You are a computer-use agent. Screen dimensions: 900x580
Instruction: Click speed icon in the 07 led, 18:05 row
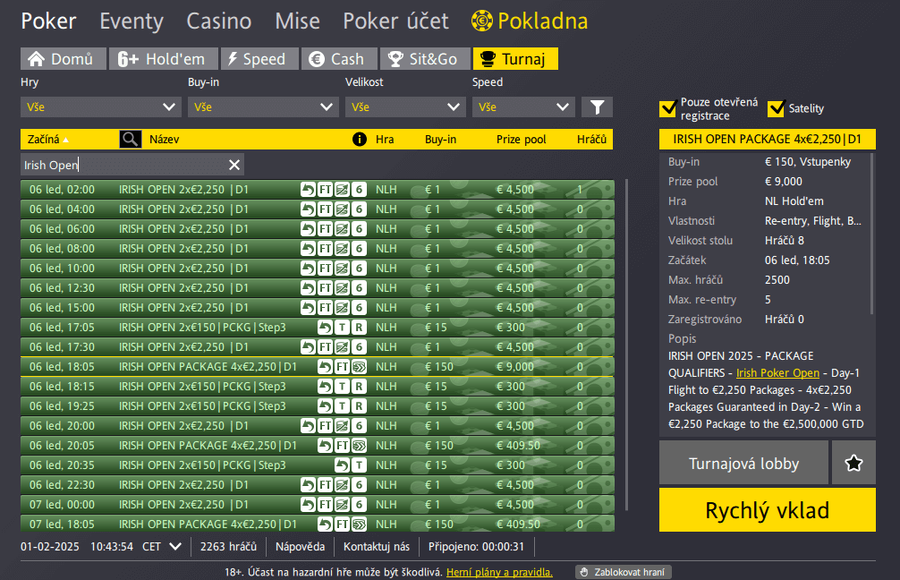[359, 524]
